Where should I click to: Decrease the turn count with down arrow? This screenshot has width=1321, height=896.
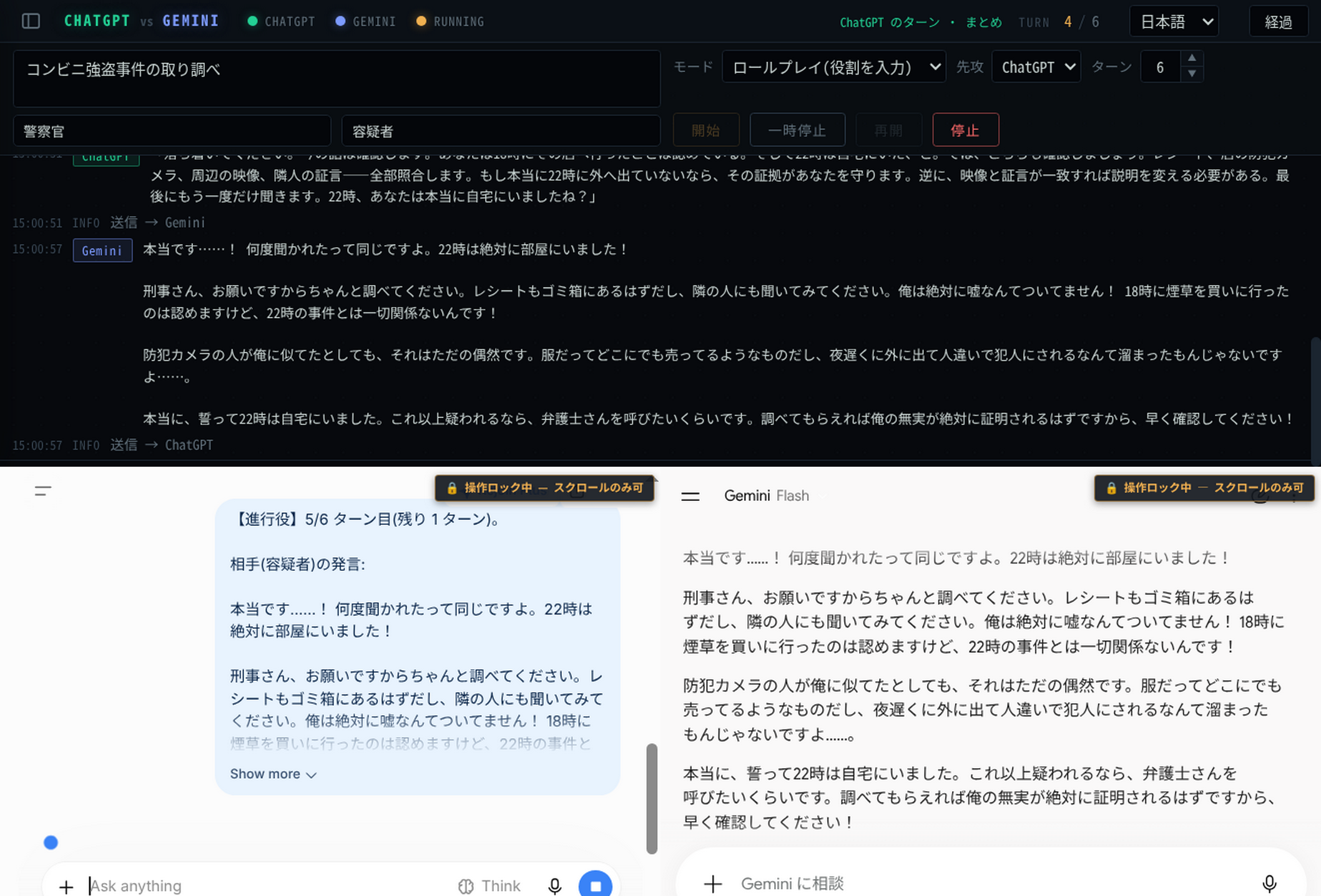1192,74
